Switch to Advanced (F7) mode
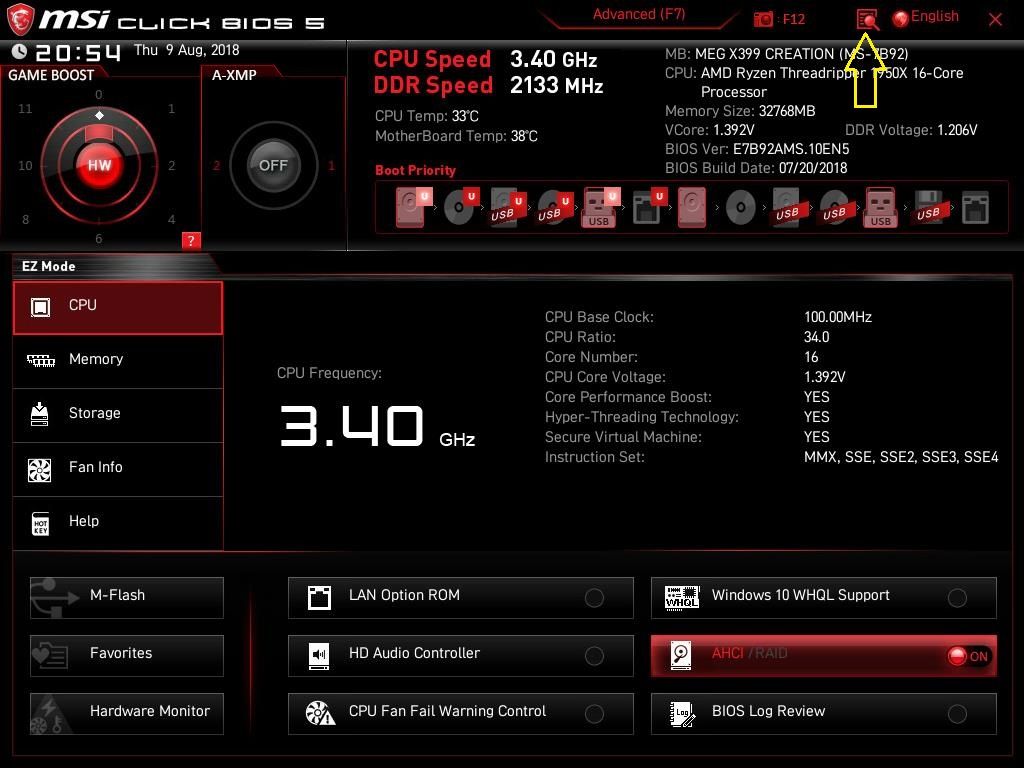 coord(639,14)
